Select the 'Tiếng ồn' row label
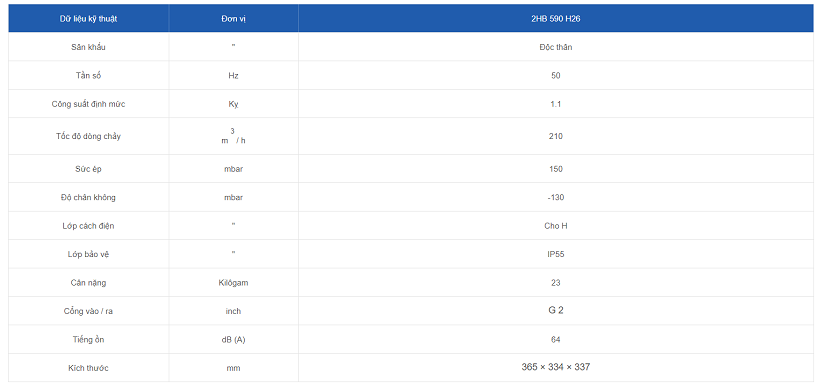 88,340
